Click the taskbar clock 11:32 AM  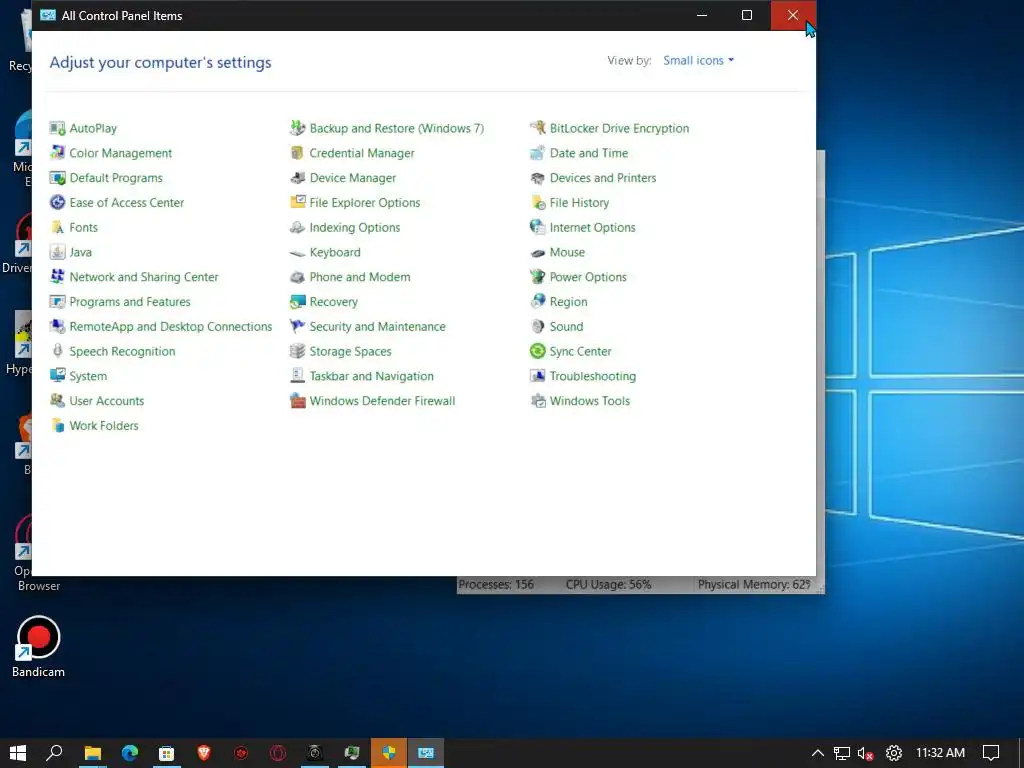tap(940, 753)
